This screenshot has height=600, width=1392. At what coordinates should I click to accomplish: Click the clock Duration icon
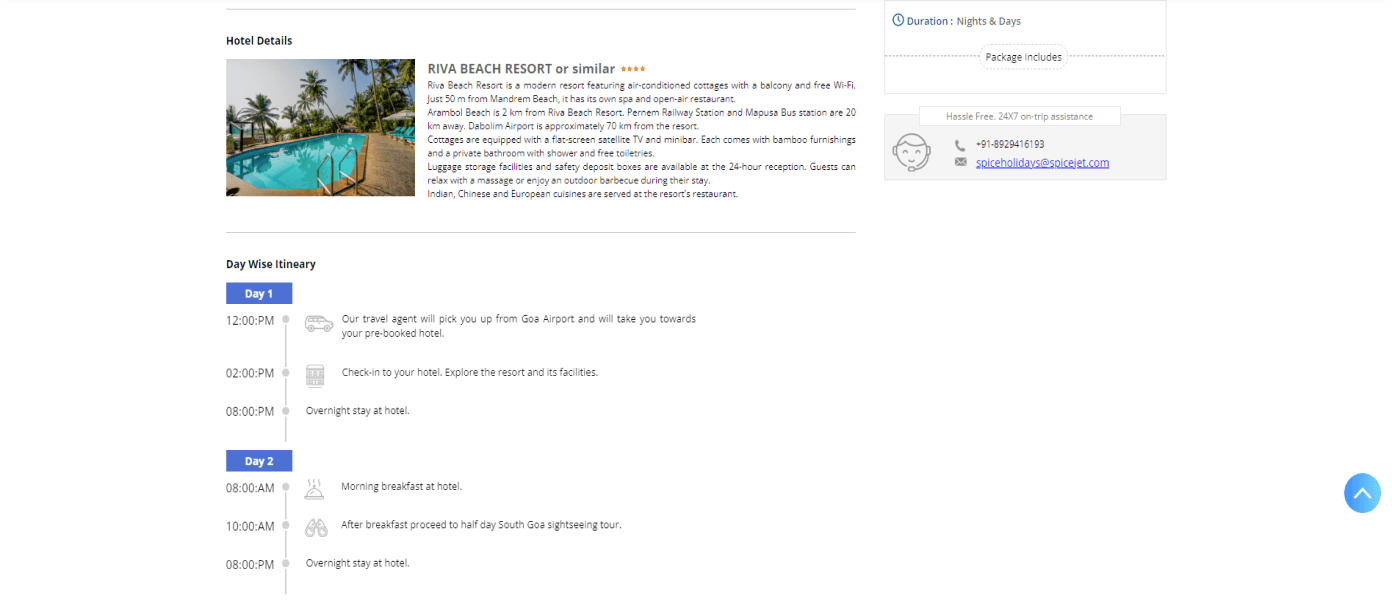coord(898,20)
